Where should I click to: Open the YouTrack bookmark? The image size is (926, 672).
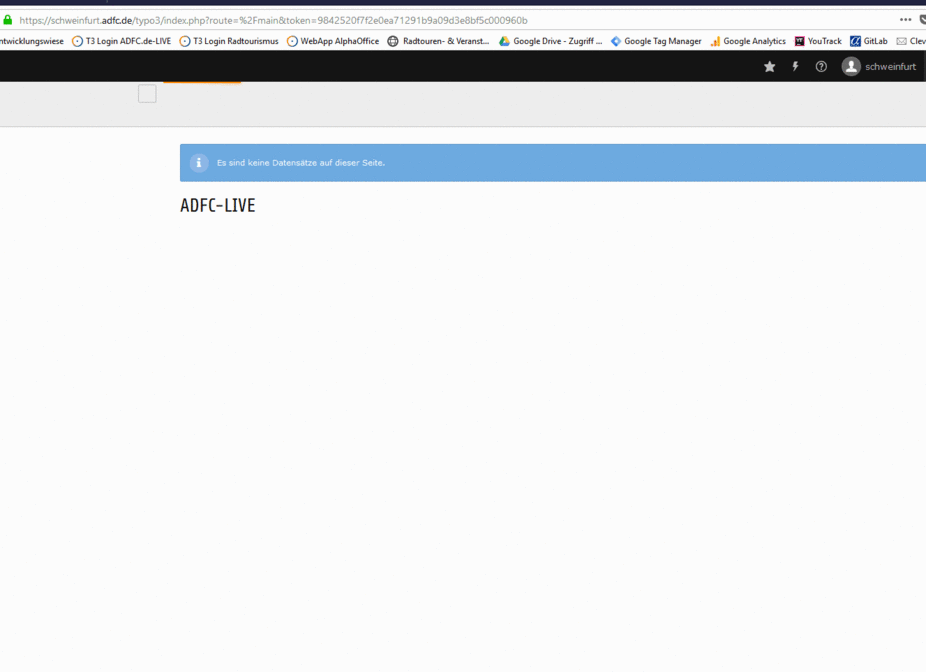tap(818, 41)
